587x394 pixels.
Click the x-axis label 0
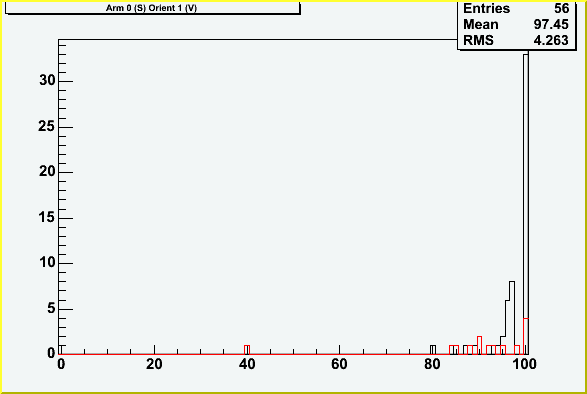(61, 364)
